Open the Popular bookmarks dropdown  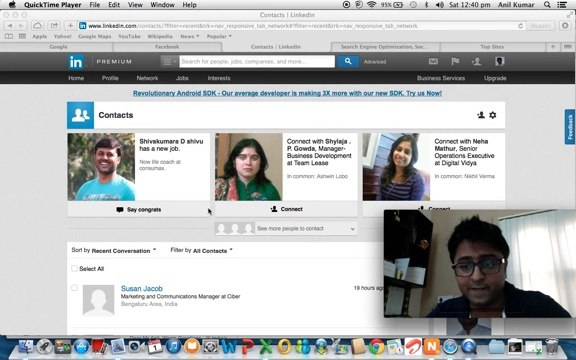click(x=219, y=36)
